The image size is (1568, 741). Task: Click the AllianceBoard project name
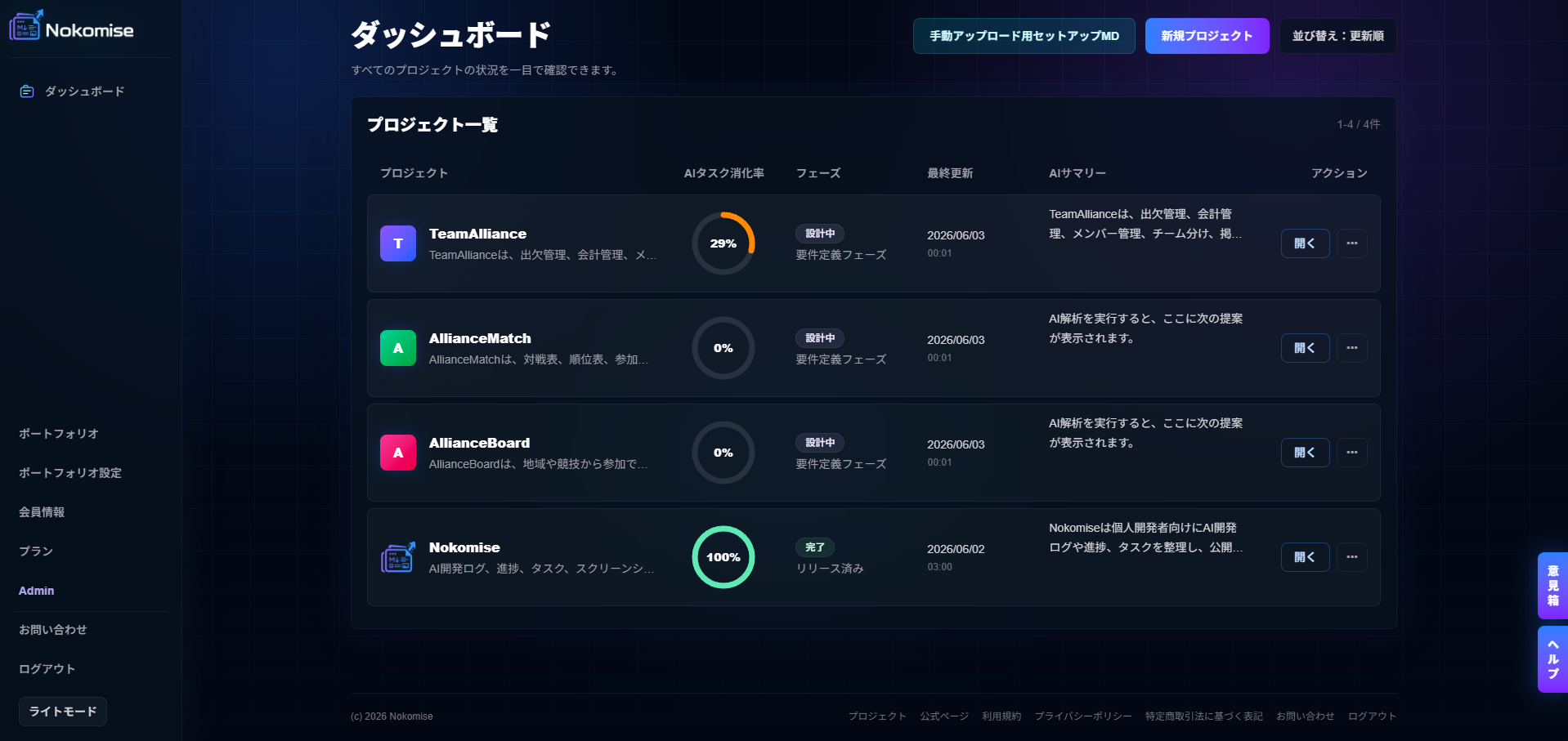479,443
